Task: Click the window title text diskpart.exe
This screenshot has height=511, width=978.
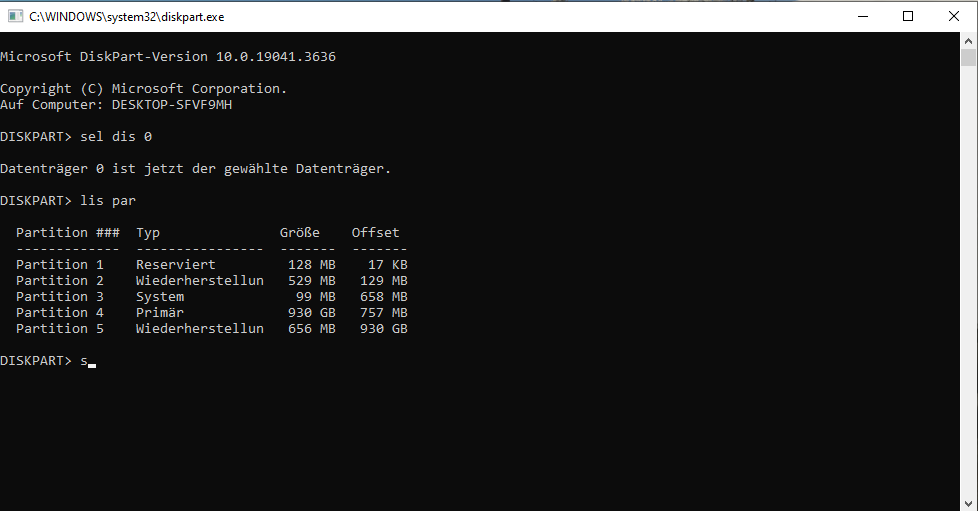Action: click(x=127, y=17)
